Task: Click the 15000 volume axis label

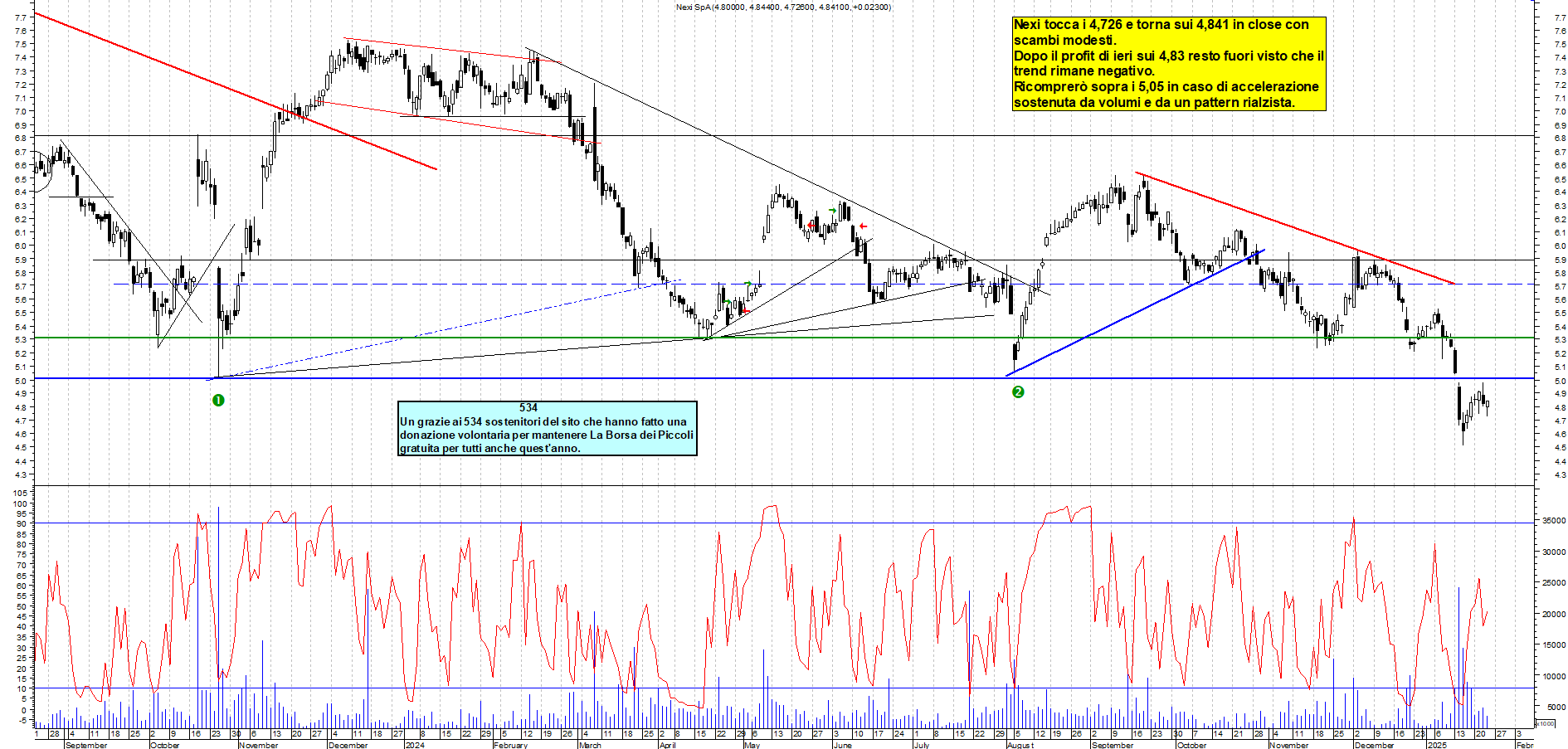Action: 1554,644
